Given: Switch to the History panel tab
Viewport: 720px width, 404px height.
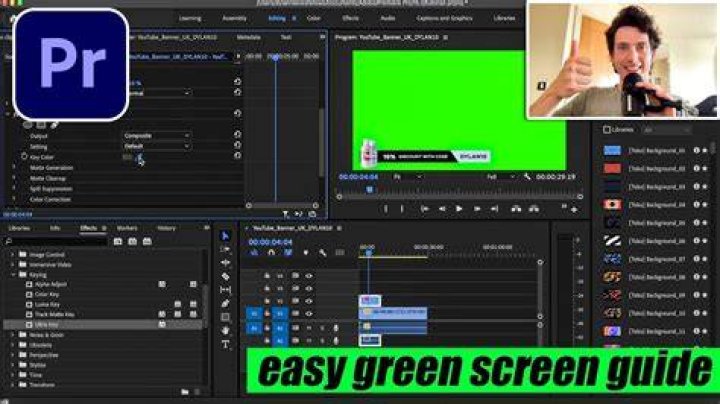Looking at the screenshot, I should (x=166, y=228).
